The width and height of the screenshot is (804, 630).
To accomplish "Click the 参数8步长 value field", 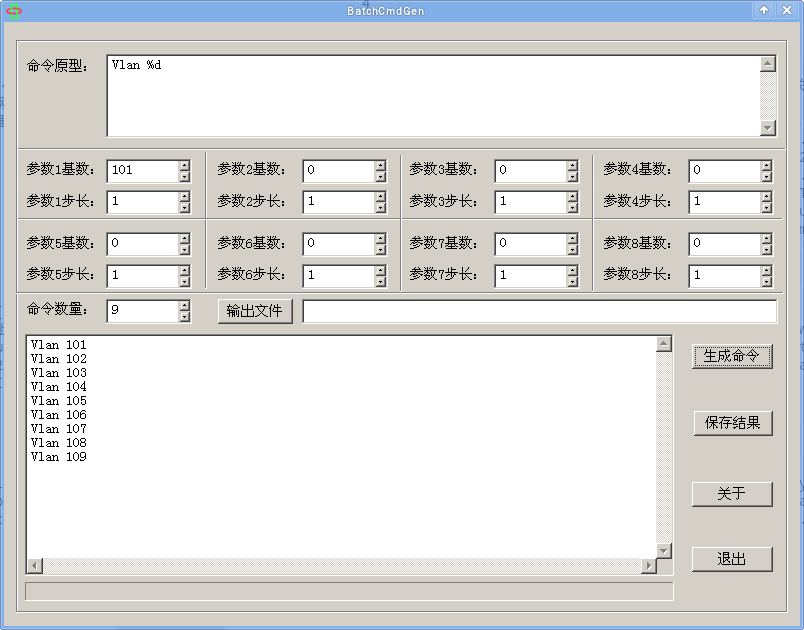I will pyautogui.click(x=725, y=276).
